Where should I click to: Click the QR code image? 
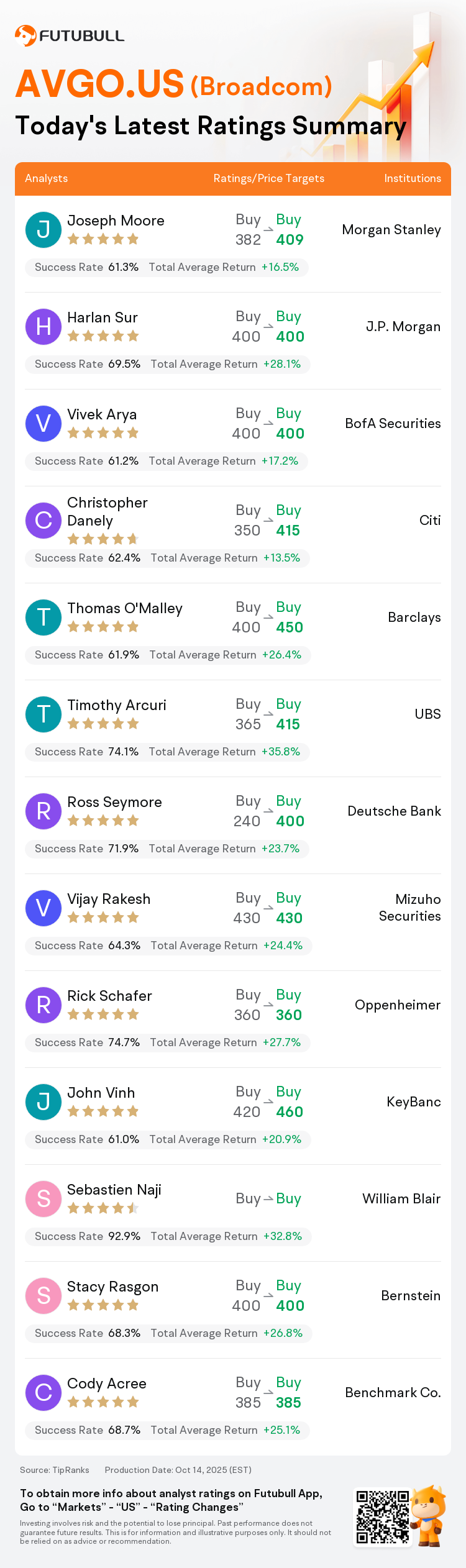[x=382, y=1517]
